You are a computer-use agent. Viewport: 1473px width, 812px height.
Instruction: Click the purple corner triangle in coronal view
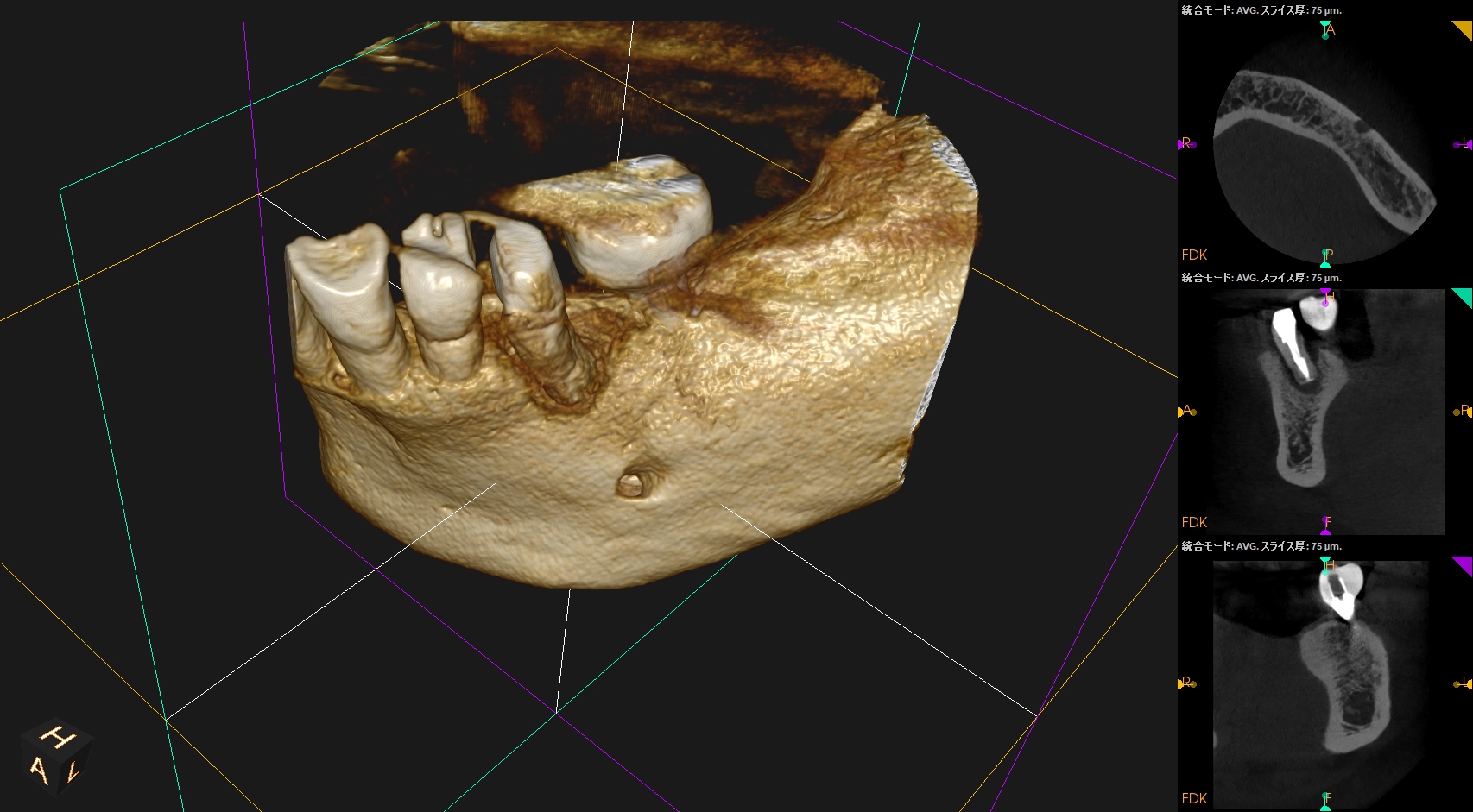point(1464,564)
